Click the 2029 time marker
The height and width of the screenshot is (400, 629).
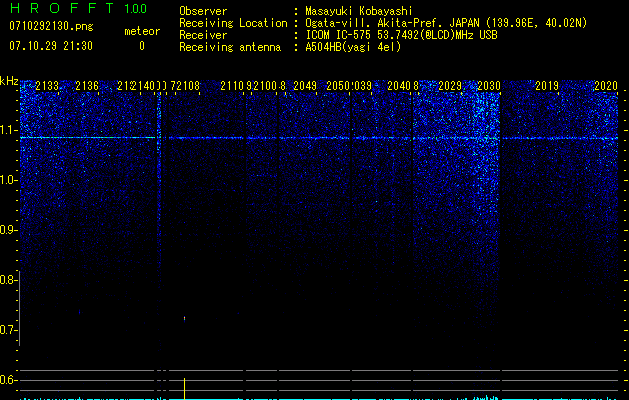pos(450,86)
